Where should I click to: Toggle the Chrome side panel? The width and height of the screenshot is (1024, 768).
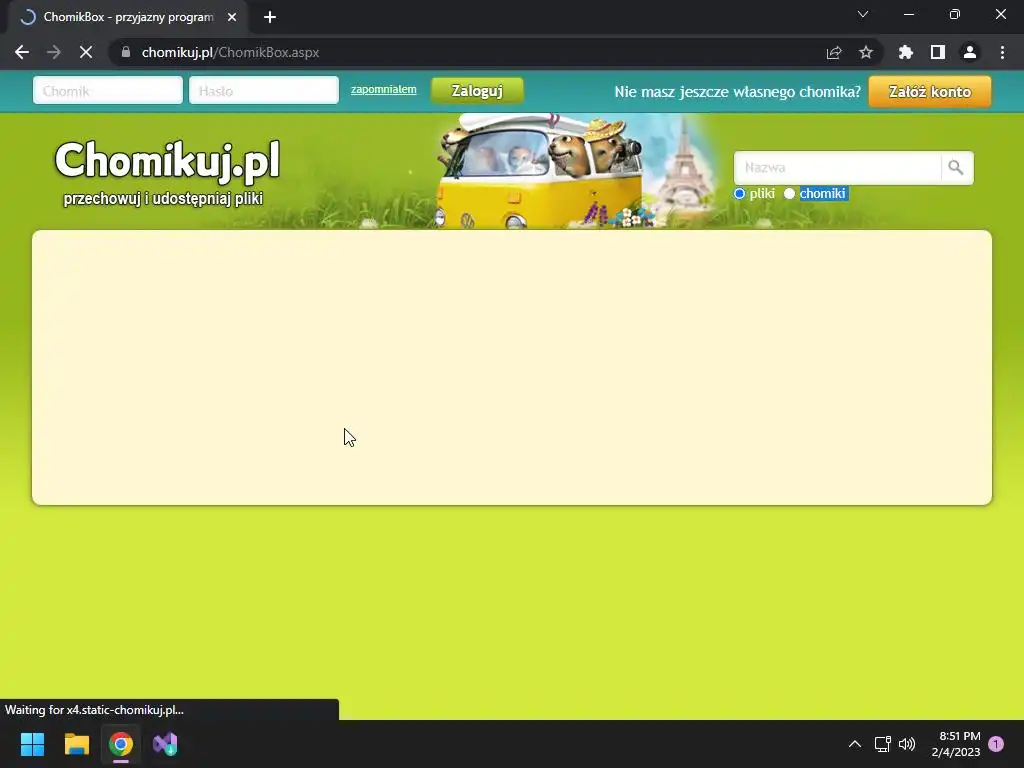937,52
